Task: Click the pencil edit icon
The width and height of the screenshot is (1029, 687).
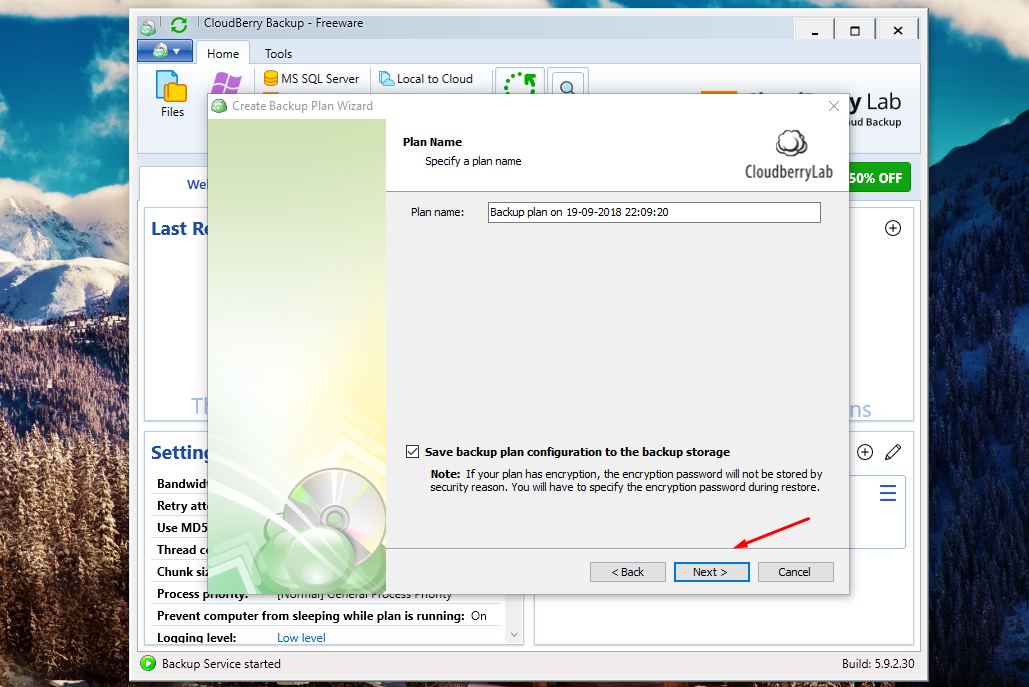Action: click(893, 452)
